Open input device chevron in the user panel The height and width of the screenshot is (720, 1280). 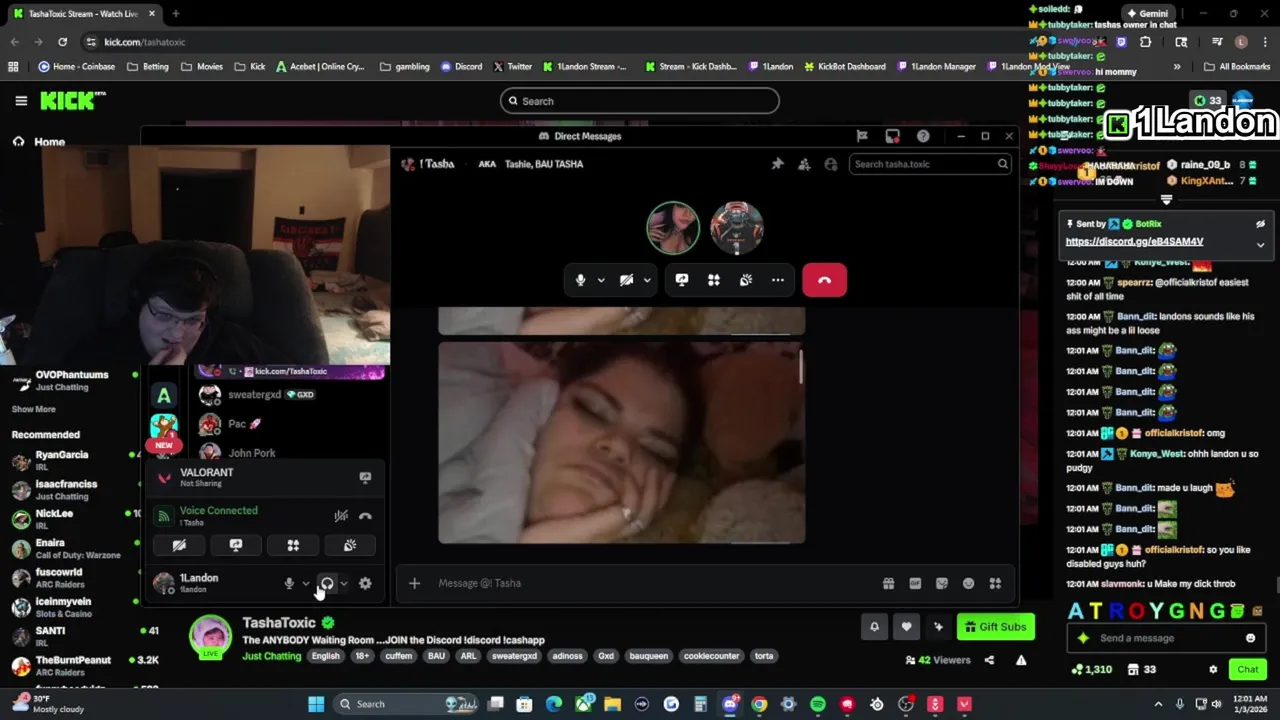tap(306, 583)
